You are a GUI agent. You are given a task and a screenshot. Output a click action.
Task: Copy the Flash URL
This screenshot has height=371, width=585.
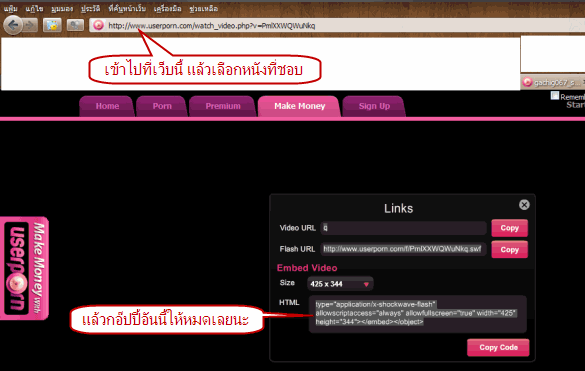(x=509, y=250)
